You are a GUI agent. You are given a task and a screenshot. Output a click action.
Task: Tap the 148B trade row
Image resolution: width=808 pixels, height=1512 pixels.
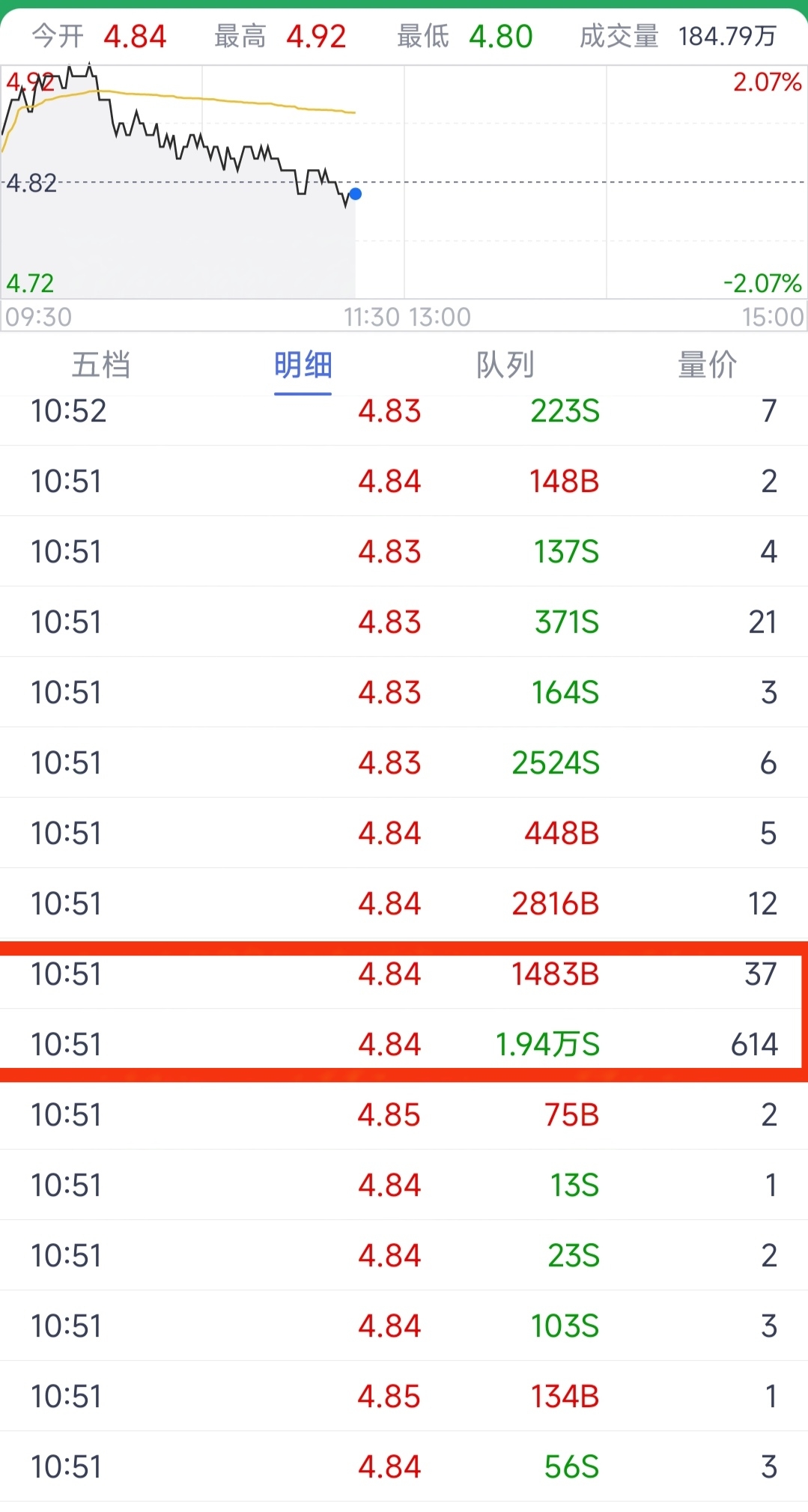click(404, 481)
